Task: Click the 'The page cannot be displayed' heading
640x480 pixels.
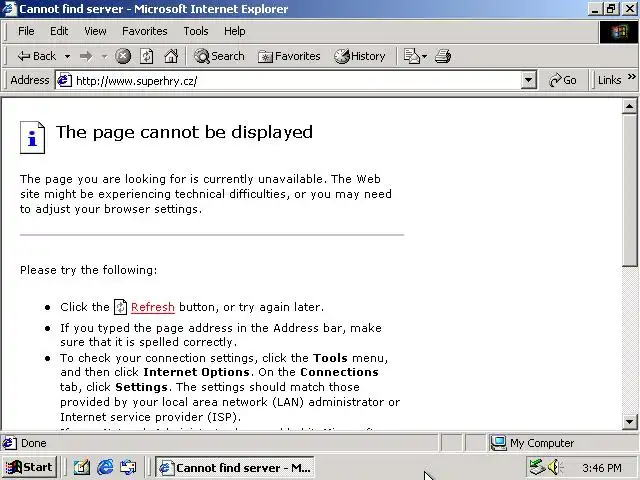Action: coord(184,132)
